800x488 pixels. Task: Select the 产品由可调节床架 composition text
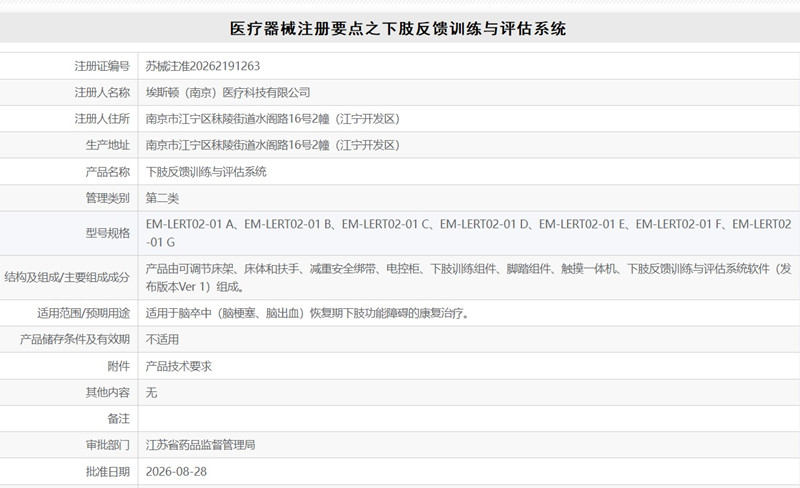468,278
